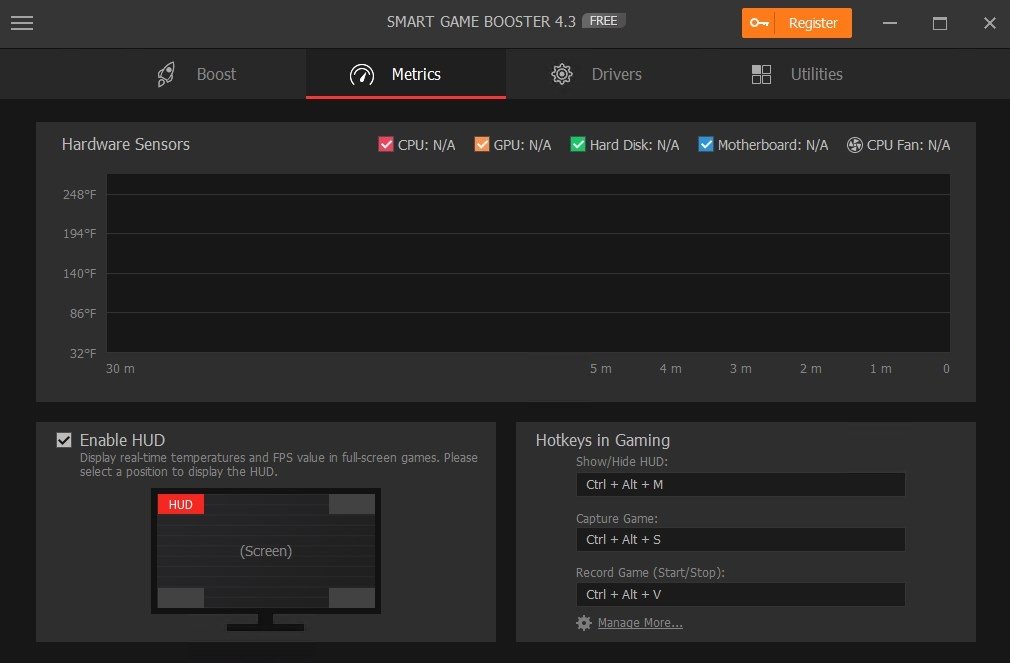Maximize the Smart Game Booster window
The height and width of the screenshot is (663, 1010).
pos(940,23)
